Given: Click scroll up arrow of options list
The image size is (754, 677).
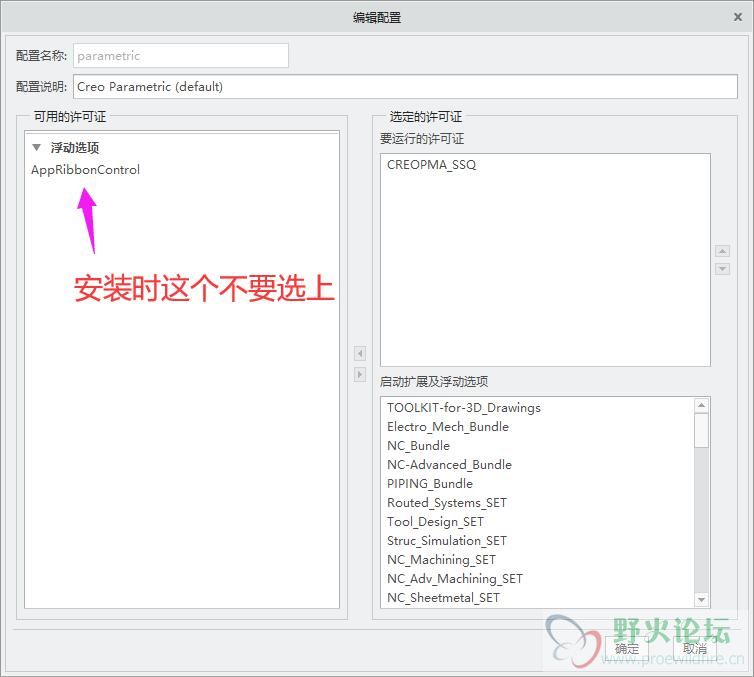Looking at the screenshot, I should (x=702, y=405).
